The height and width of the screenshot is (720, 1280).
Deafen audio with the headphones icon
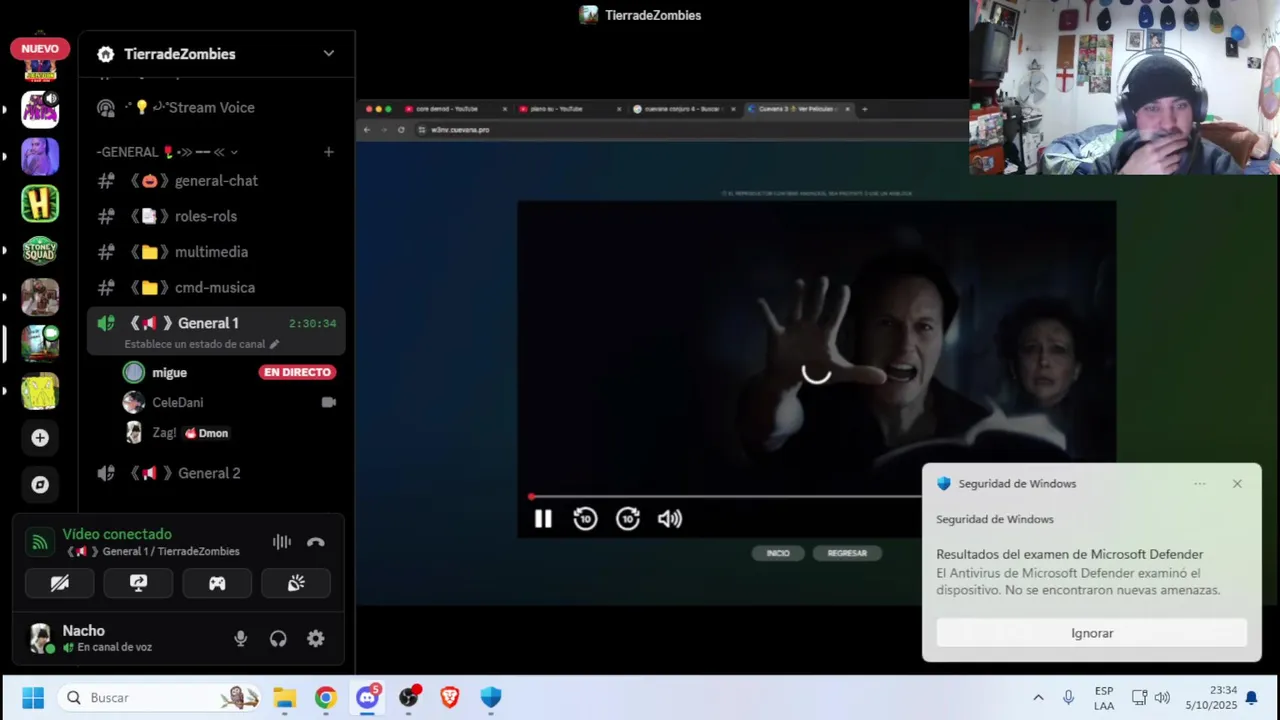click(278, 638)
